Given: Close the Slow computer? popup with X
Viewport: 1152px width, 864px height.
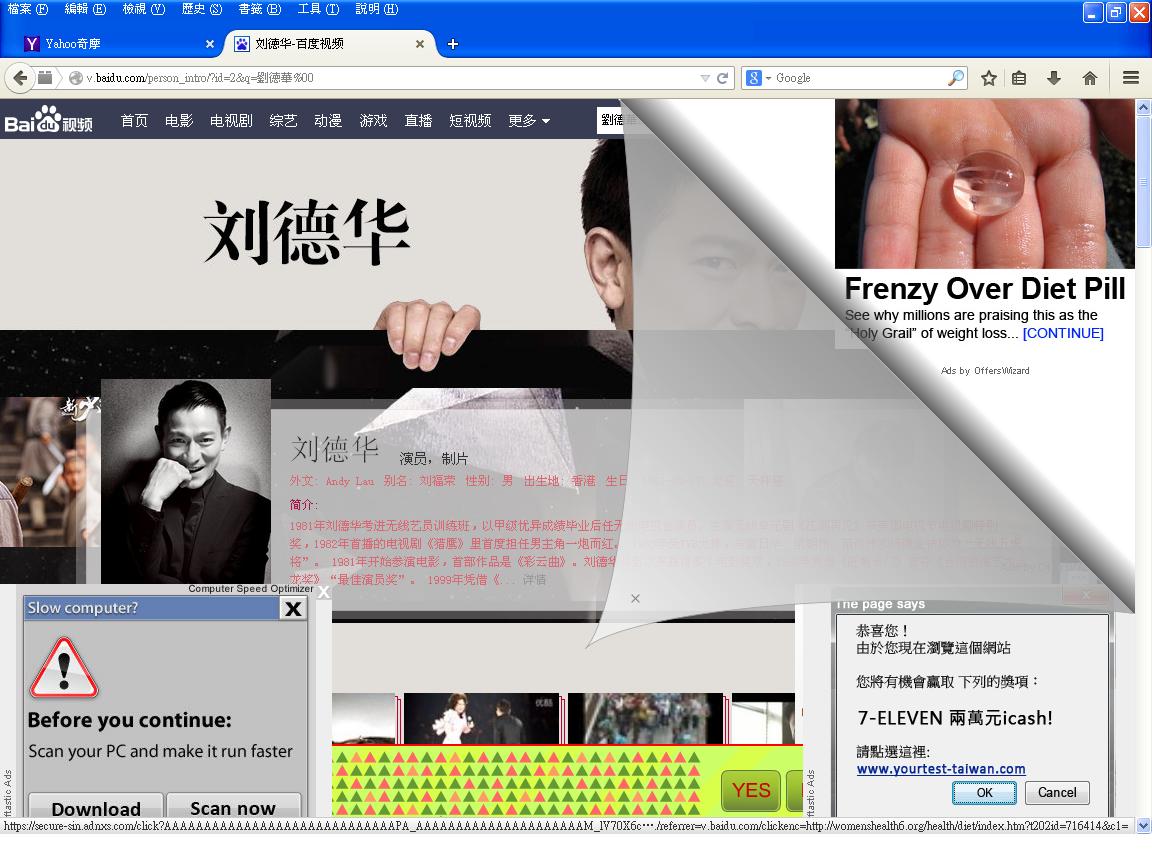Looking at the screenshot, I should (x=293, y=608).
